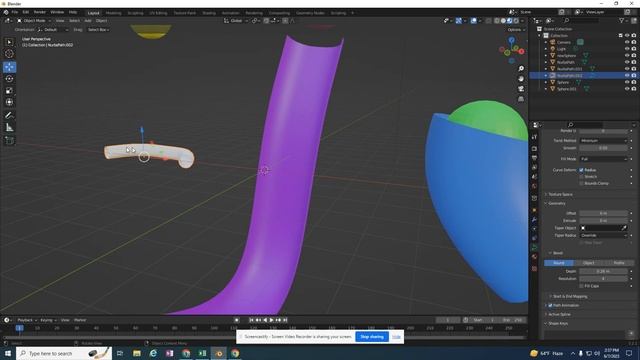This screenshot has height=360, width=640.
Task: Open the Twist Method dropdown
Action: (603, 140)
